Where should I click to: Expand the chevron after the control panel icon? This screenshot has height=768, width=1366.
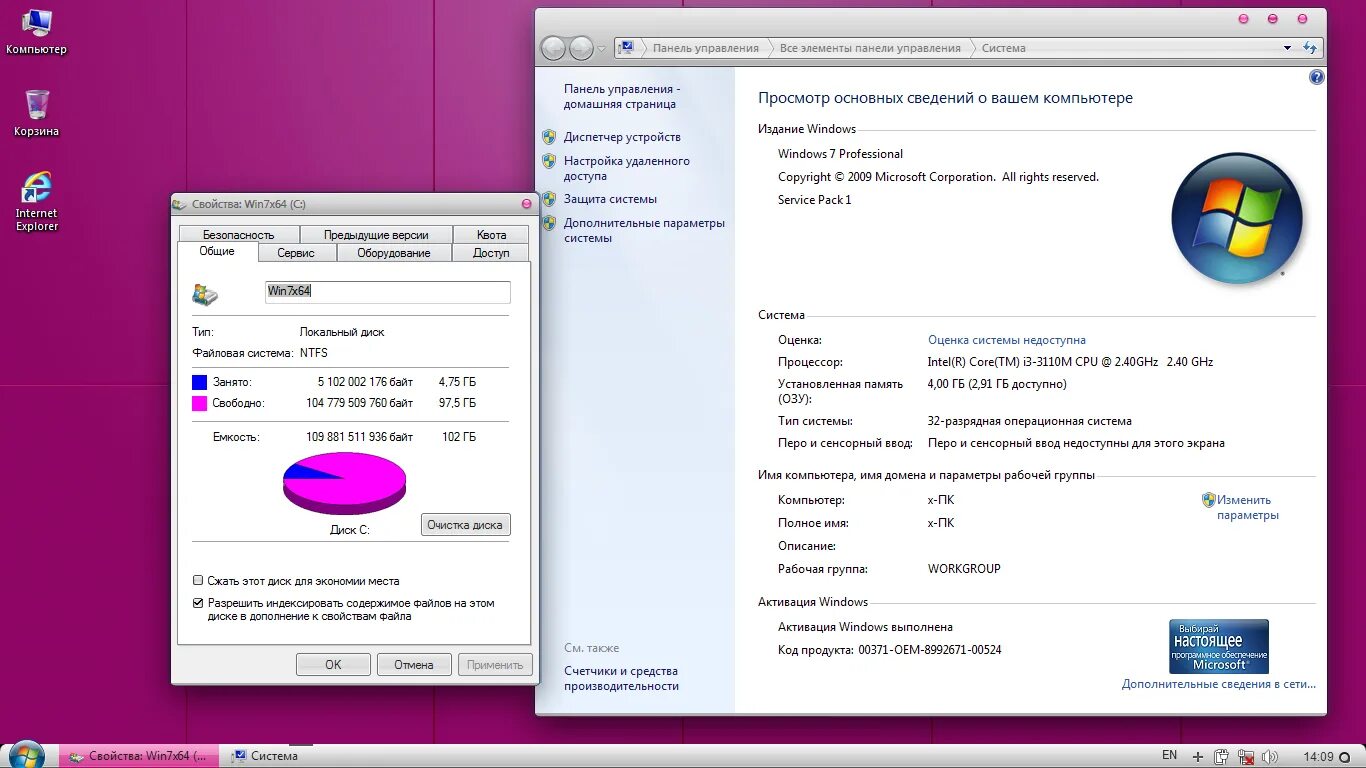(x=643, y=48)
